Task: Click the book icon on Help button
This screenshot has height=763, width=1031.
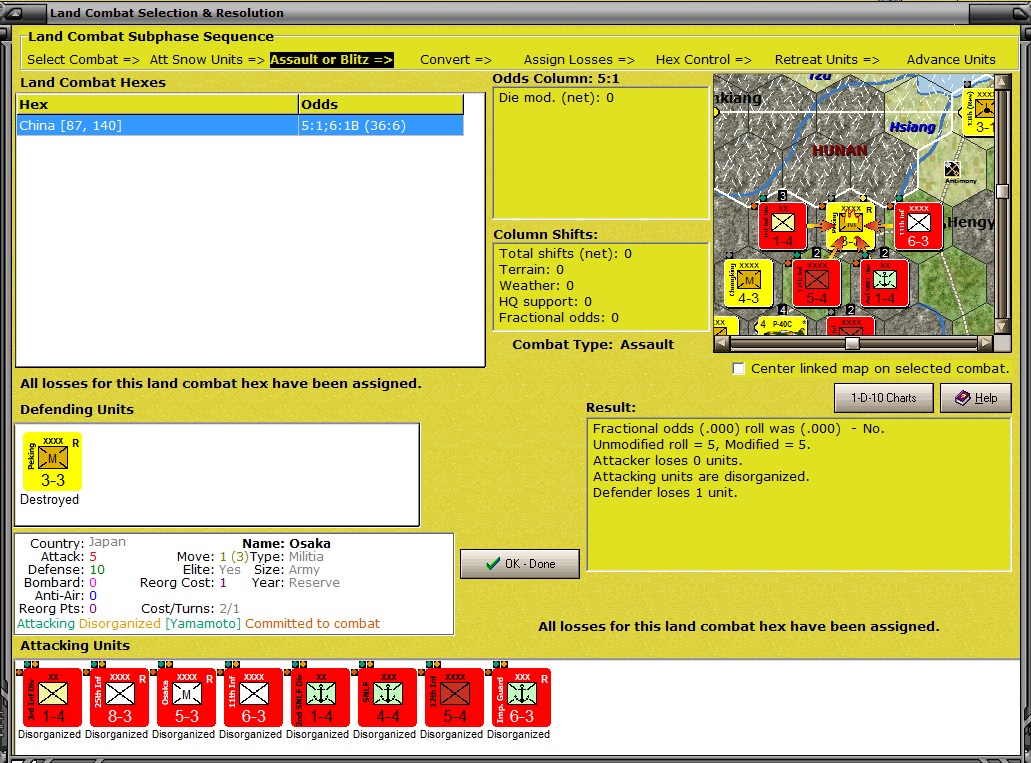Action: [963, 398]
